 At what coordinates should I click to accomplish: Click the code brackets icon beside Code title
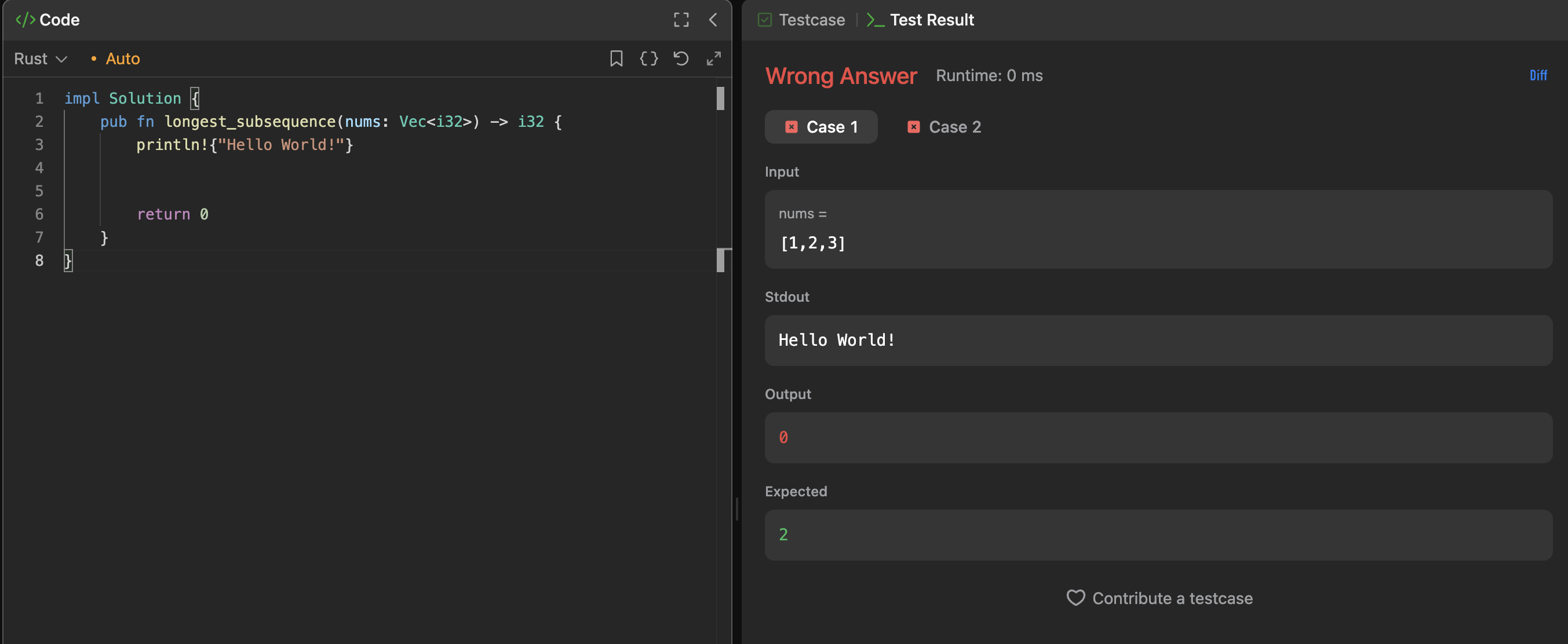tap(25, 20)
